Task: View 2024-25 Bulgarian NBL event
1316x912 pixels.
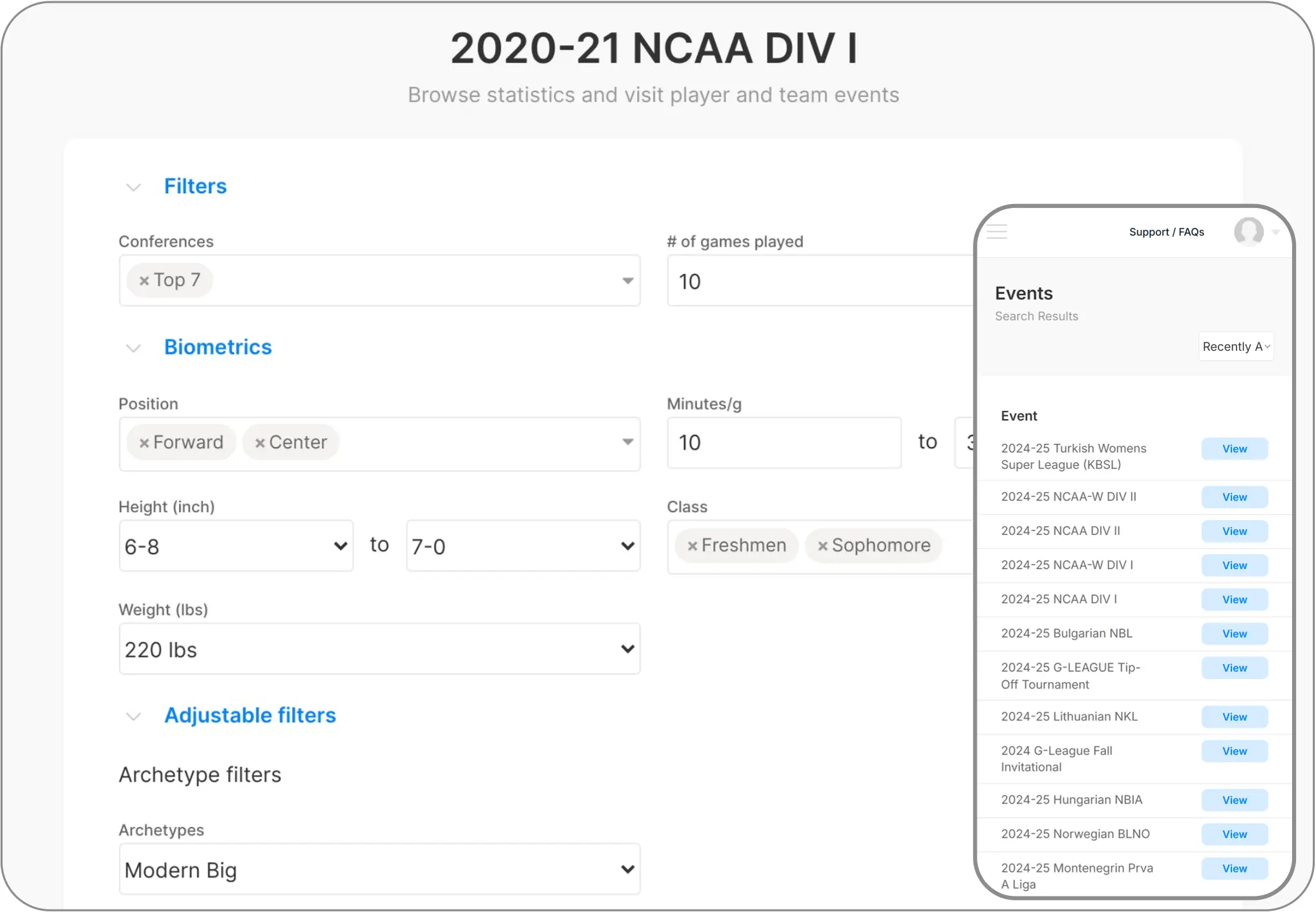Action: (1235, 634)
